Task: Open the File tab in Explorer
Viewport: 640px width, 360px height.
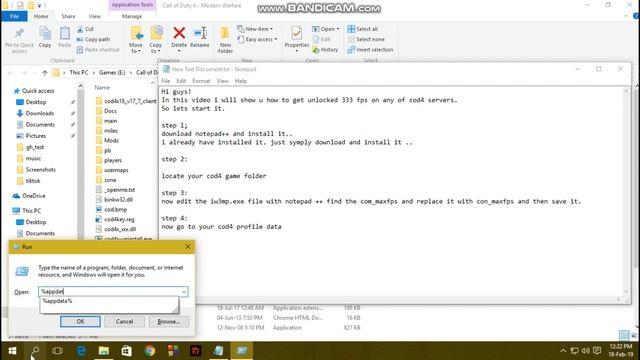Action: 14,16
